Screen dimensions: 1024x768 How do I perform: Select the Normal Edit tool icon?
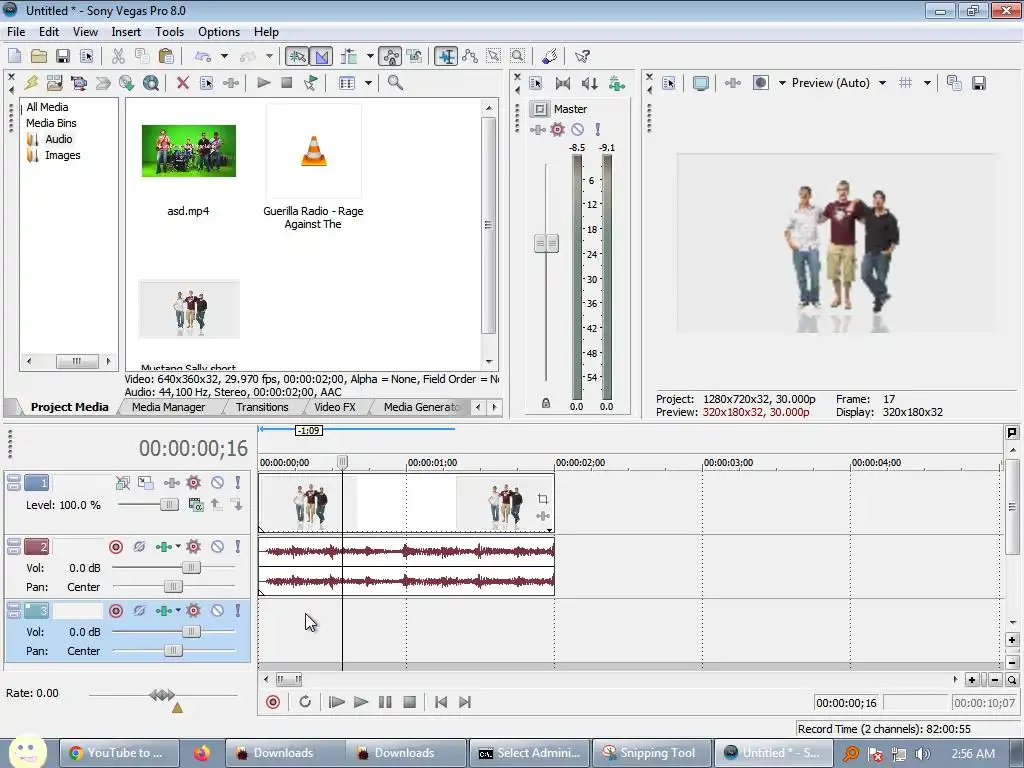tap(446, 56)
